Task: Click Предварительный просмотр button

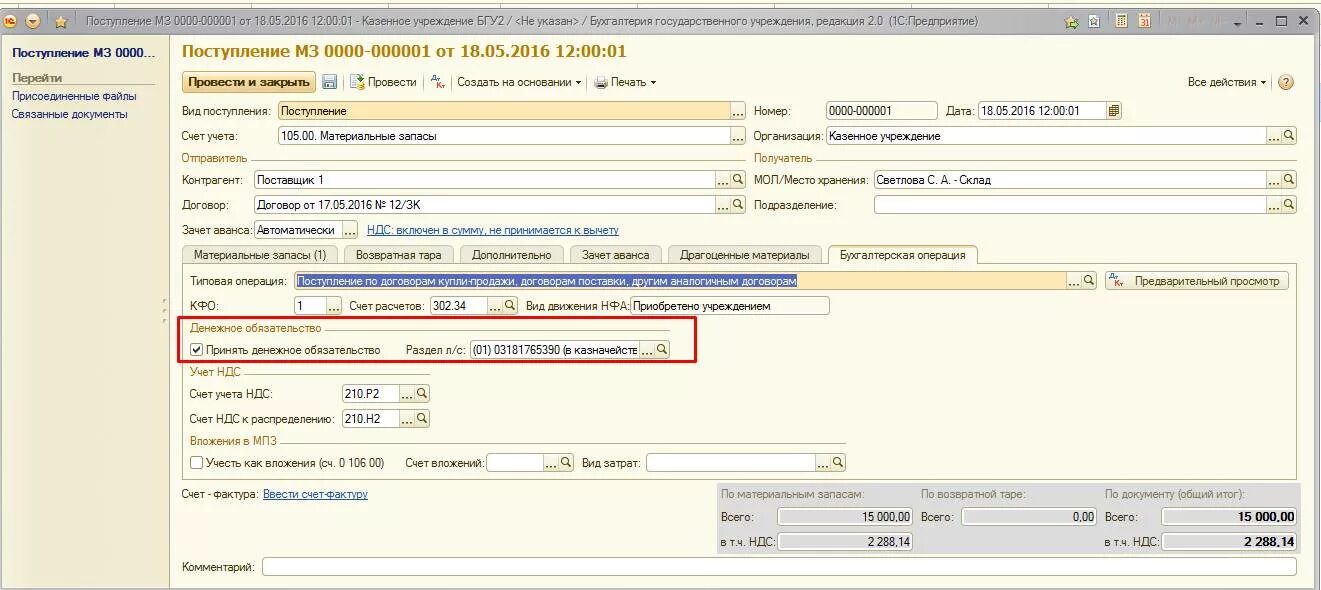Action: point(1197,281)
